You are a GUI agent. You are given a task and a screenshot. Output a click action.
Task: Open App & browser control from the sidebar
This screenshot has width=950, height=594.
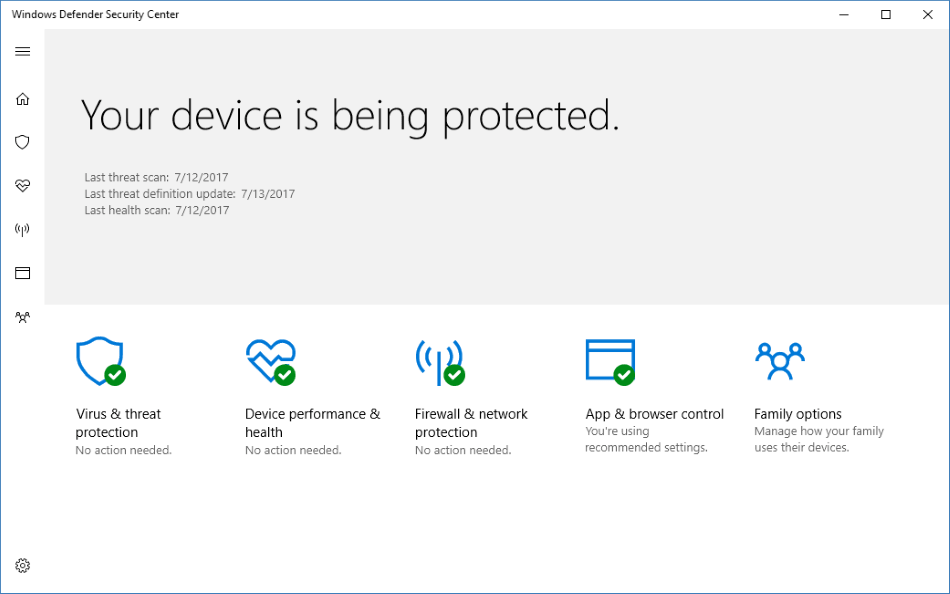click(22, 272)
